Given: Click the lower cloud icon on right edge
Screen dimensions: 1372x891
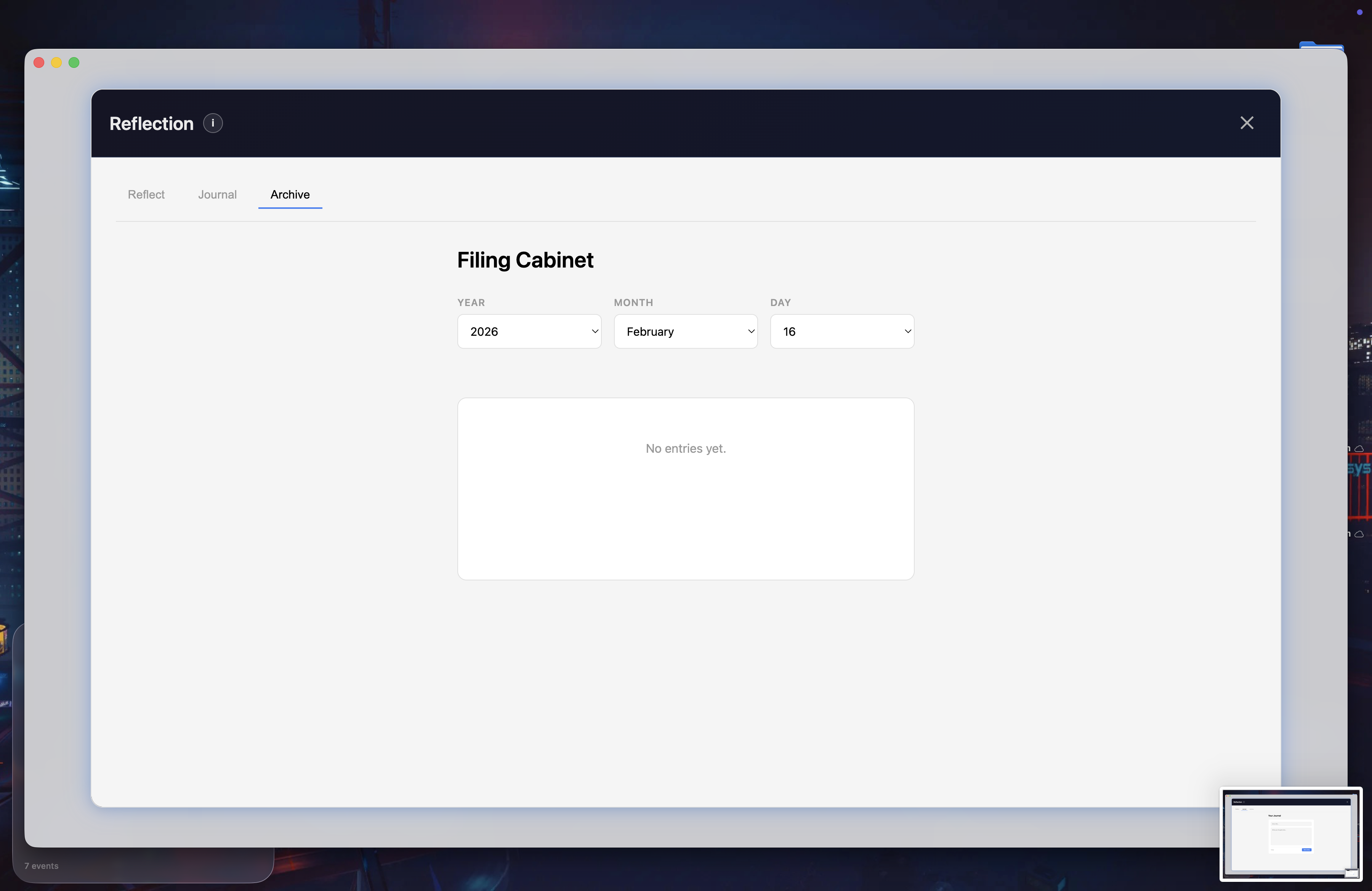Looking at the screenshot, I should click(1359, 534).
